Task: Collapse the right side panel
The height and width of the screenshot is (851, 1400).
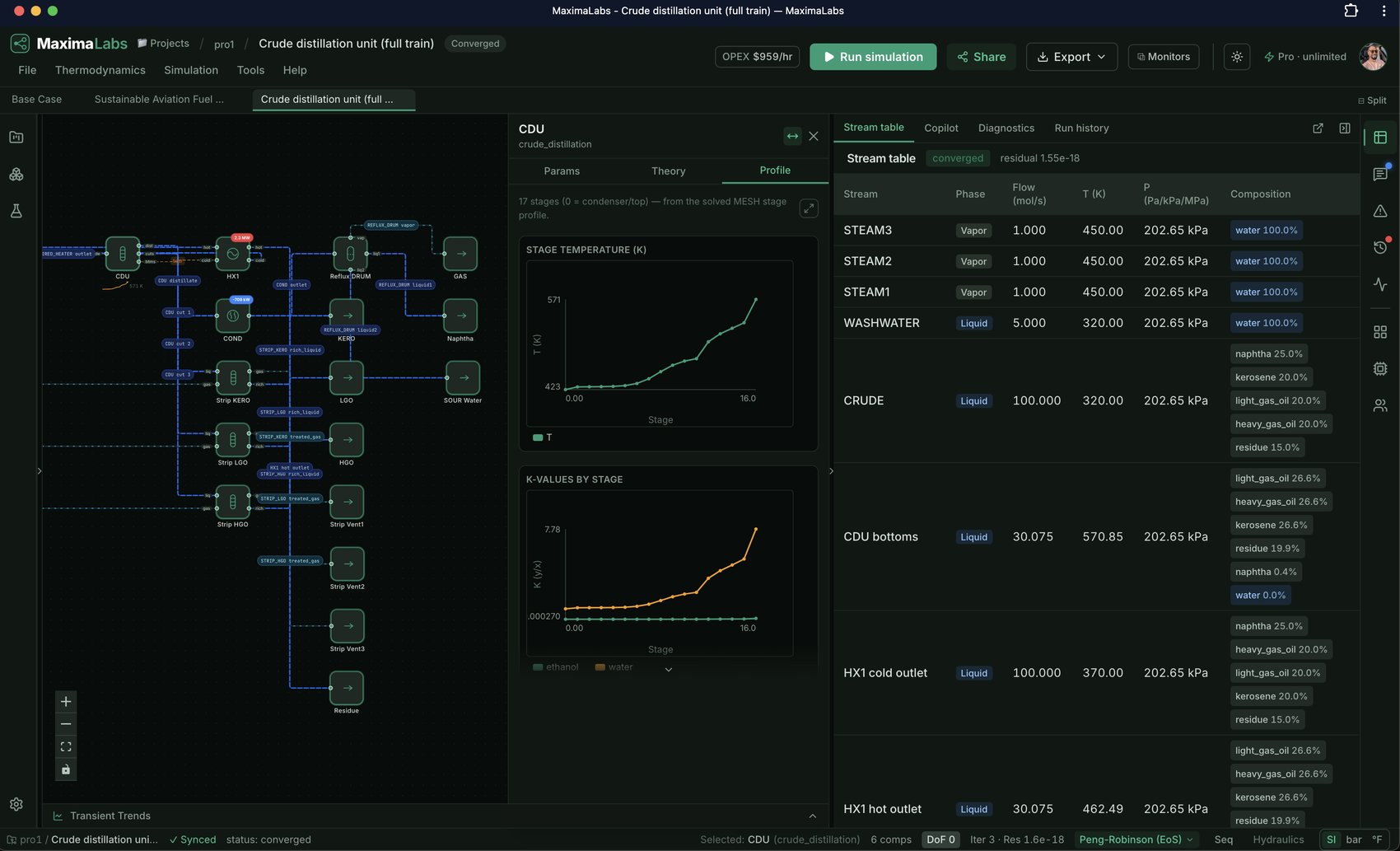Action: pos(1345,129)
